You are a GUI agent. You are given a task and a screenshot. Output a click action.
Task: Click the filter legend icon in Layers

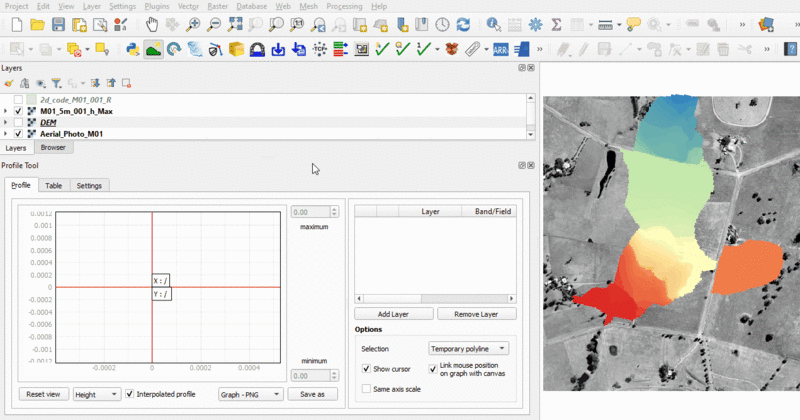tap(57, 84)
